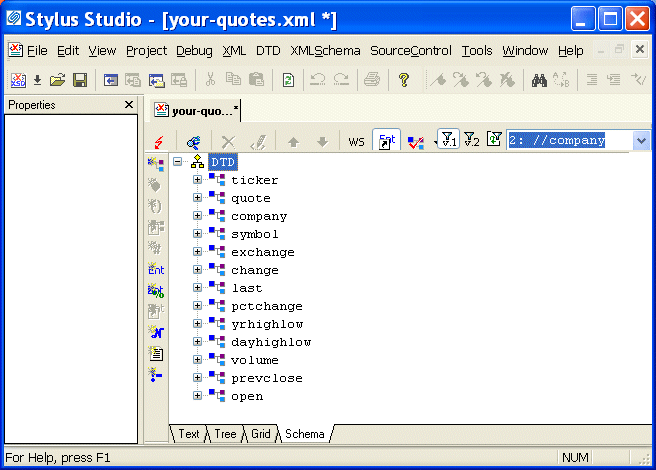Toggle the WS whitespace button

pyautogui.click(x=356, y=142)
